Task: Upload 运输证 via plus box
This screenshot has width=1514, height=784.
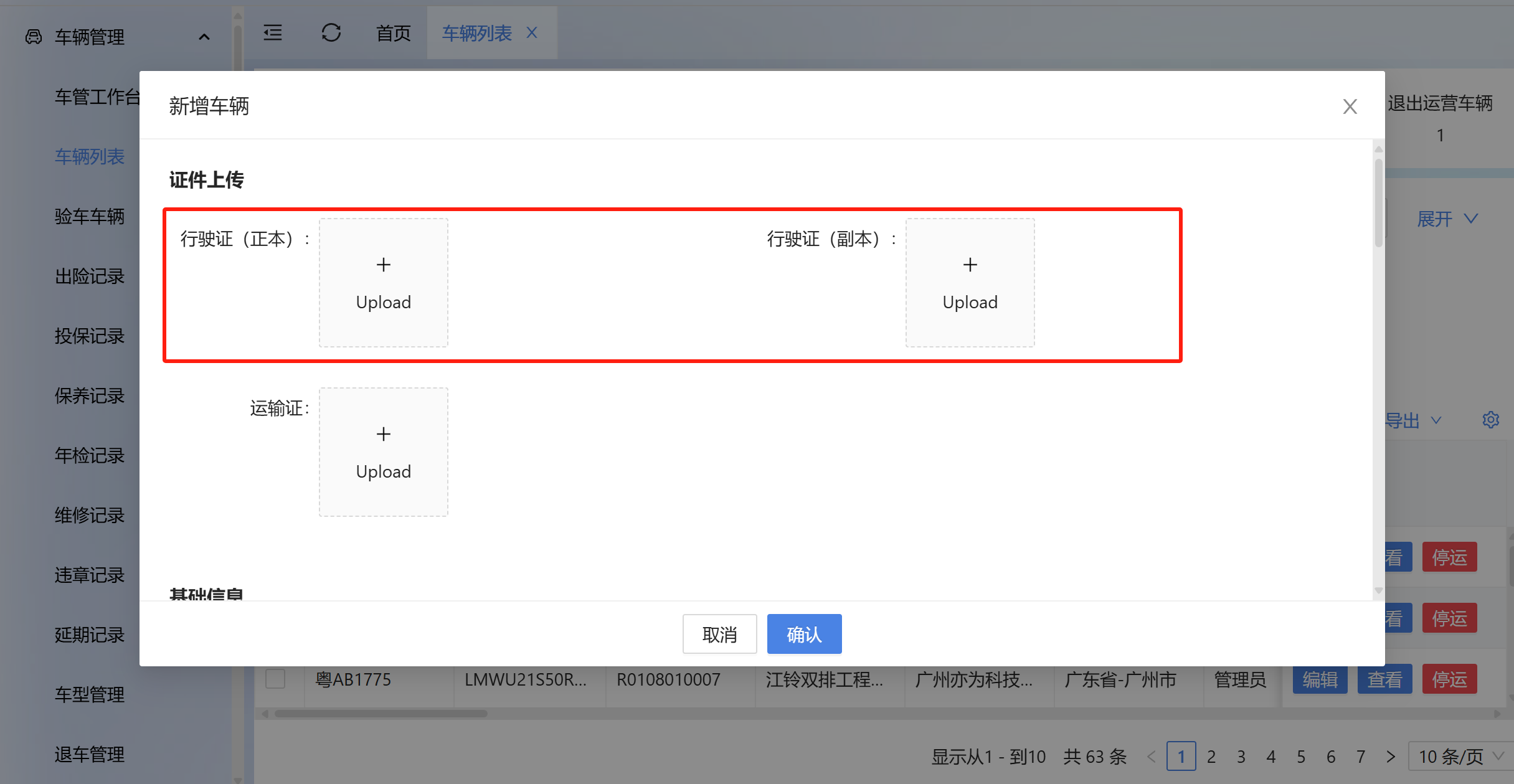Action: (384, 451)
